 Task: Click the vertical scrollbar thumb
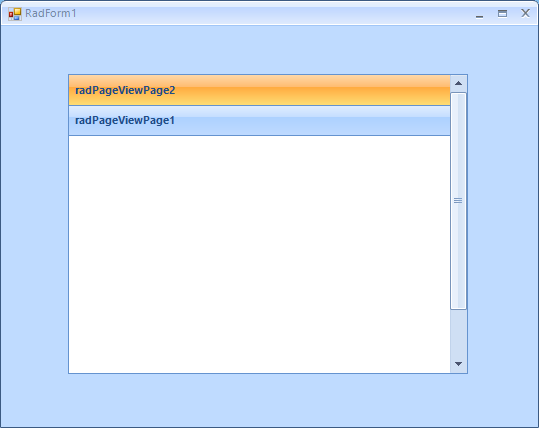[458, 201]
